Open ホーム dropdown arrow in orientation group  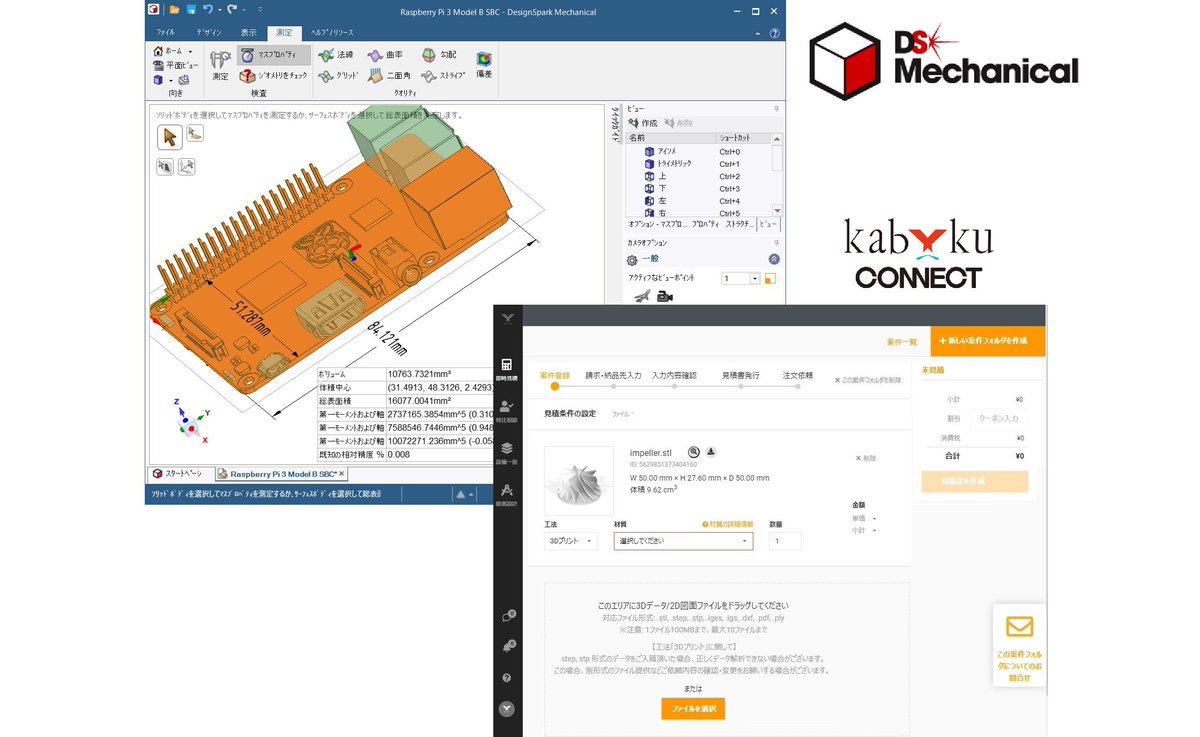(190, 51)
